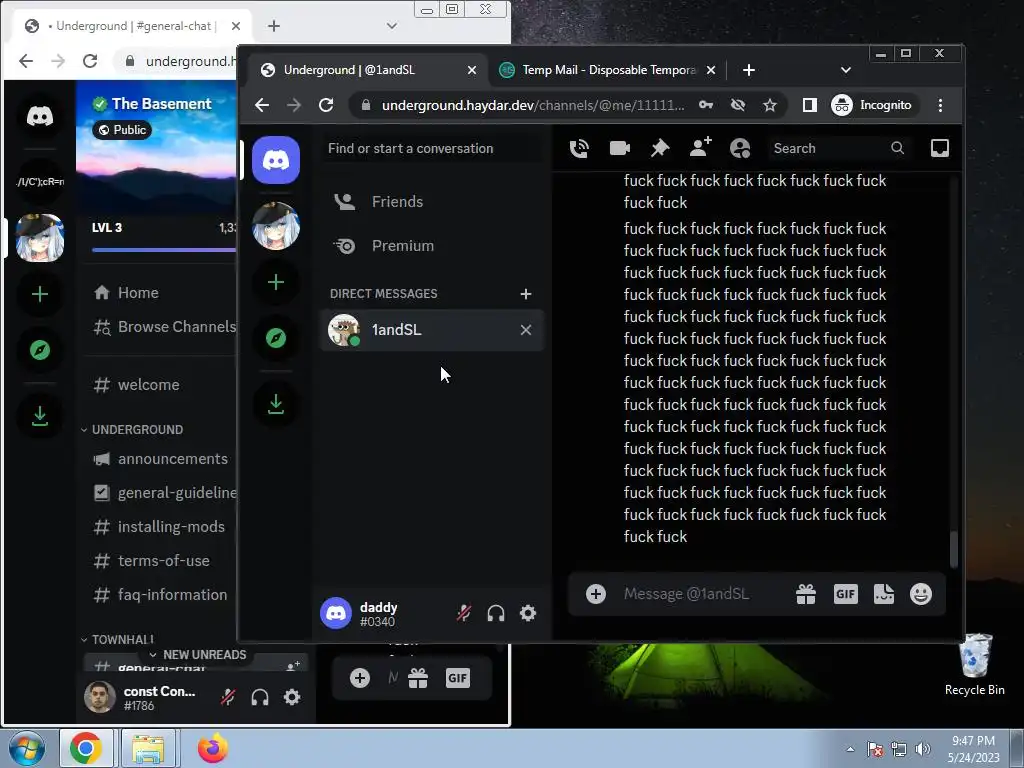Open Premium page

click(x=432, y=246)
